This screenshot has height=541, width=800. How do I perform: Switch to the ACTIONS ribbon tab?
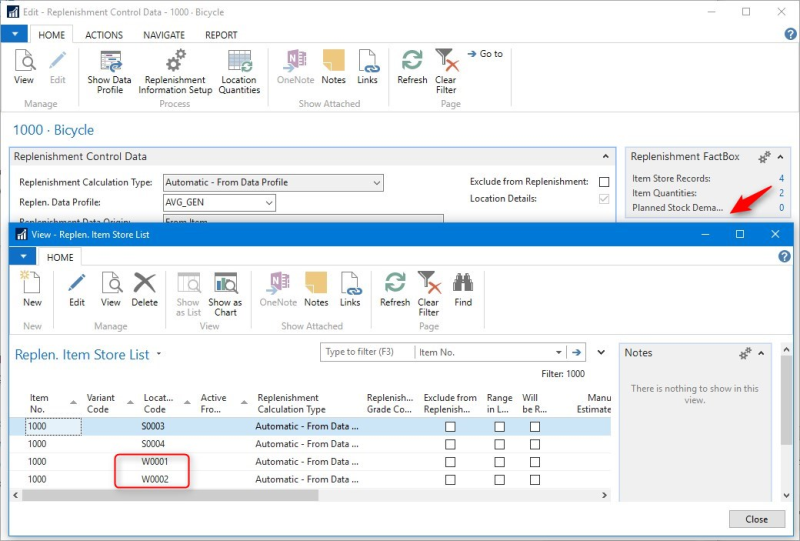[104, 35]
